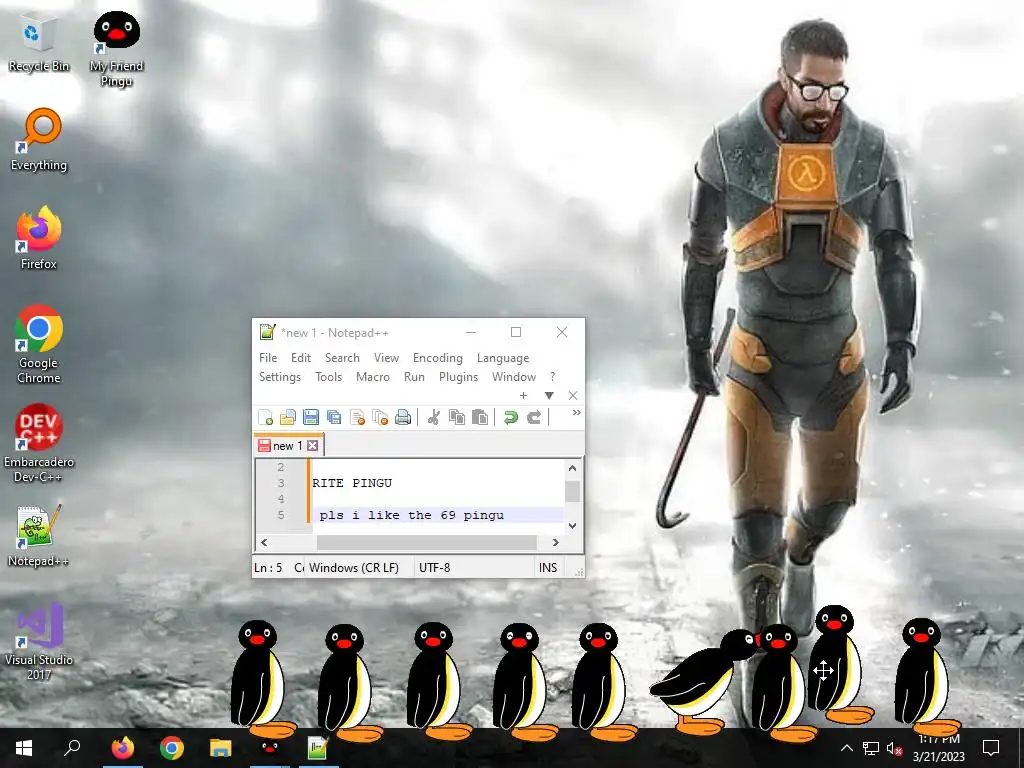Select the Firefox desktop shortcut
The height and width of the screenshot is (768, 1024).
(x=39, y=238)
